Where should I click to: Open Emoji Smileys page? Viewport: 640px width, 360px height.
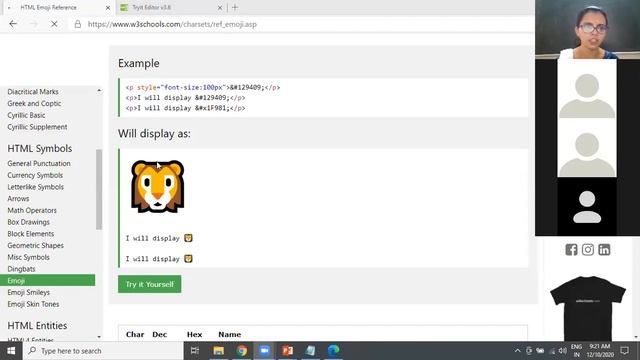tap(29, 293)
